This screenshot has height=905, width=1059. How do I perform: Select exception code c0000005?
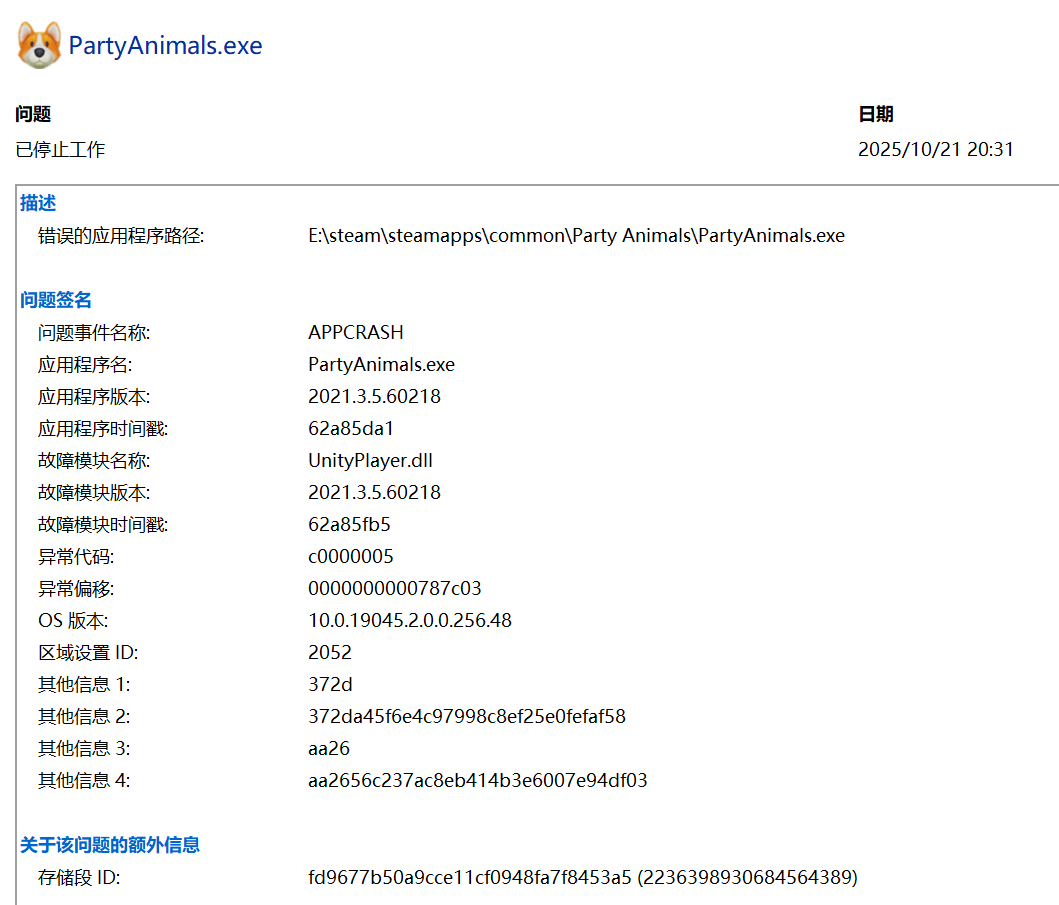[x=351, y=556]
